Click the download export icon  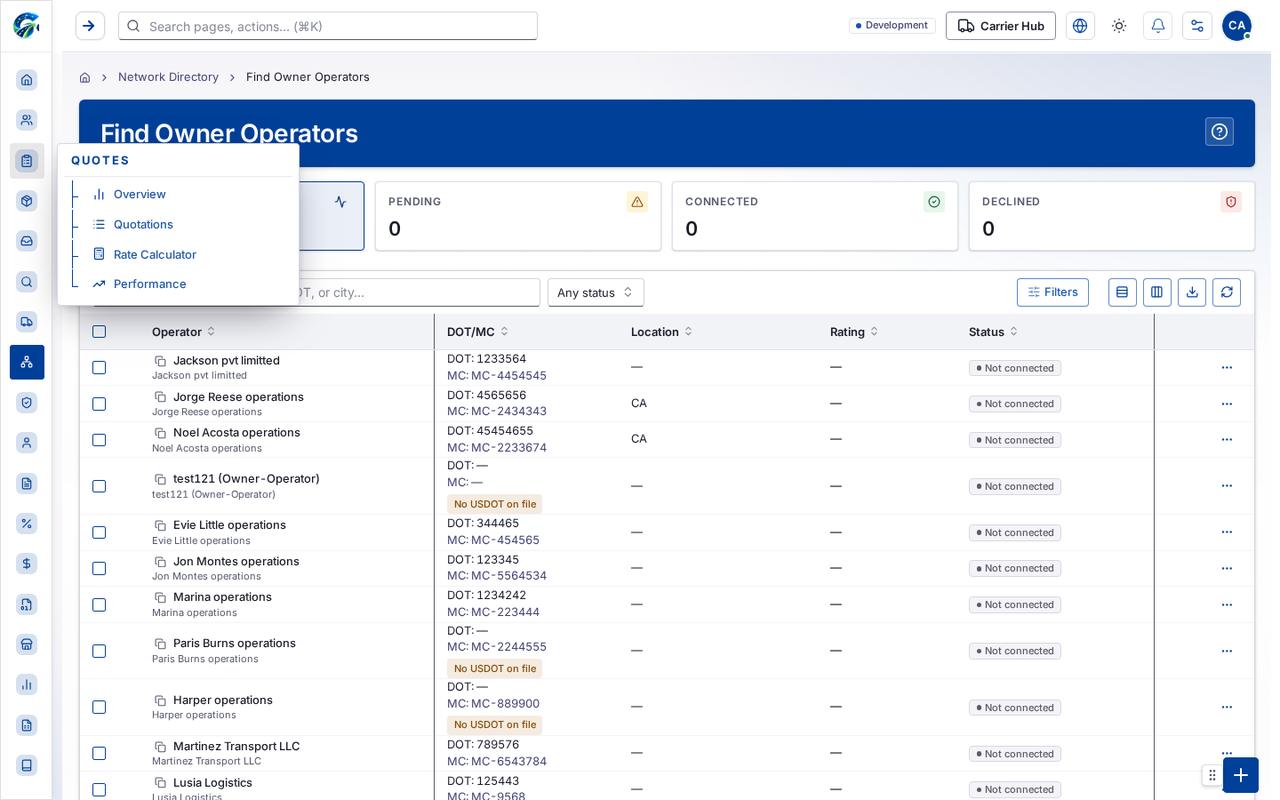(1192, 292)
